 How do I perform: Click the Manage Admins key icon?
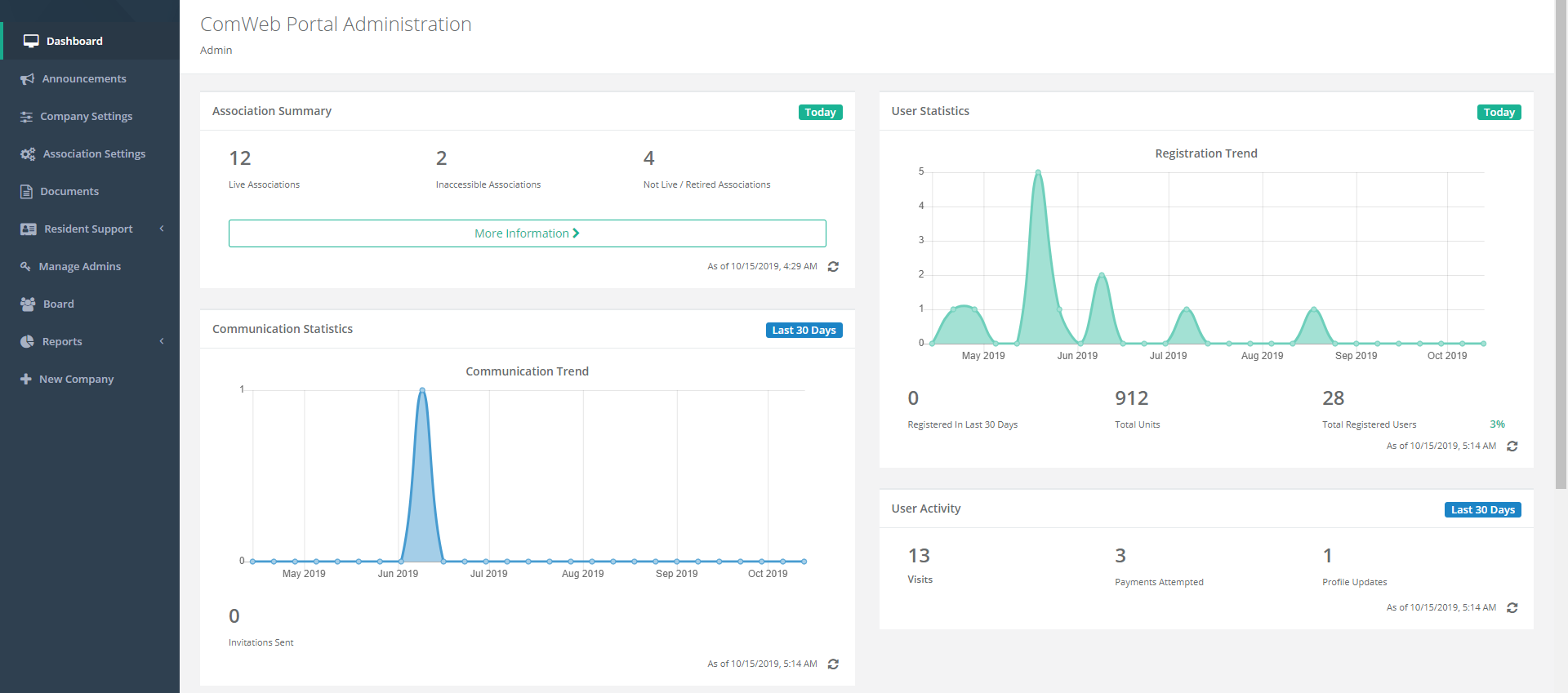25,267
